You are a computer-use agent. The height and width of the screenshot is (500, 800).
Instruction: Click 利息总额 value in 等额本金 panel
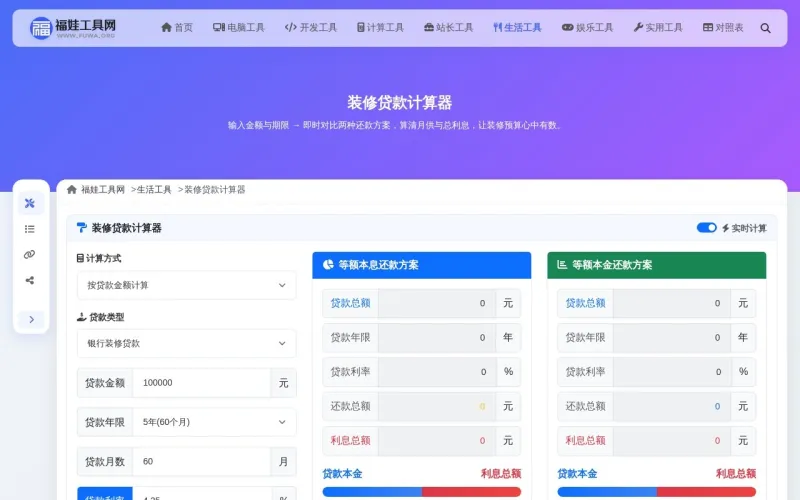[671, 441]
